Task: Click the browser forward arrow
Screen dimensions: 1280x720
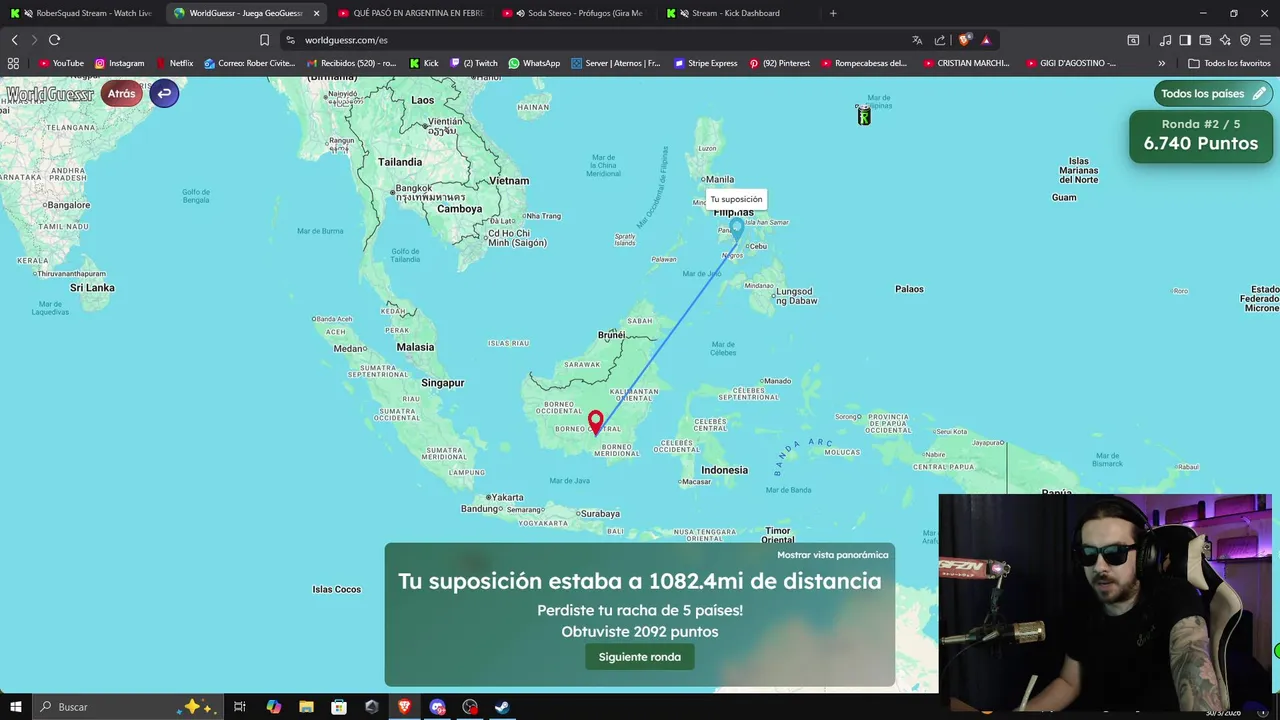Action: tap(34, 40)
